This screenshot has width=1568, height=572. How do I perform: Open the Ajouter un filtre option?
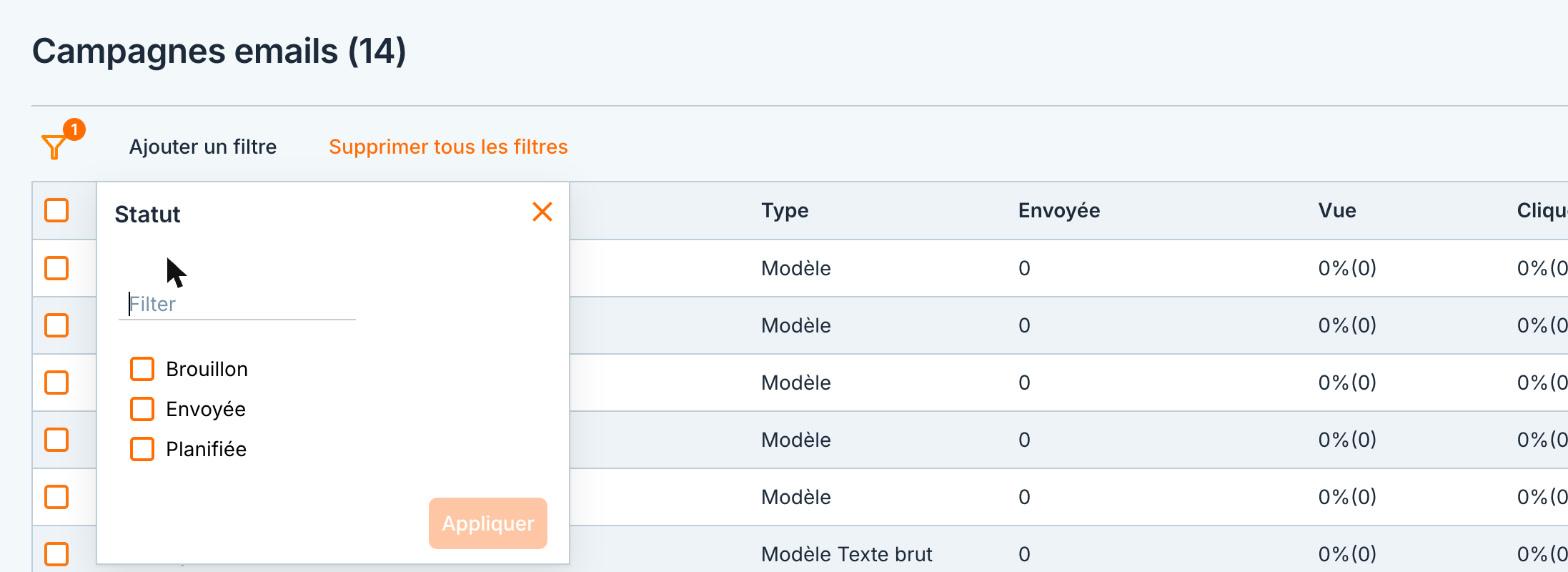(x=203, y=147)
